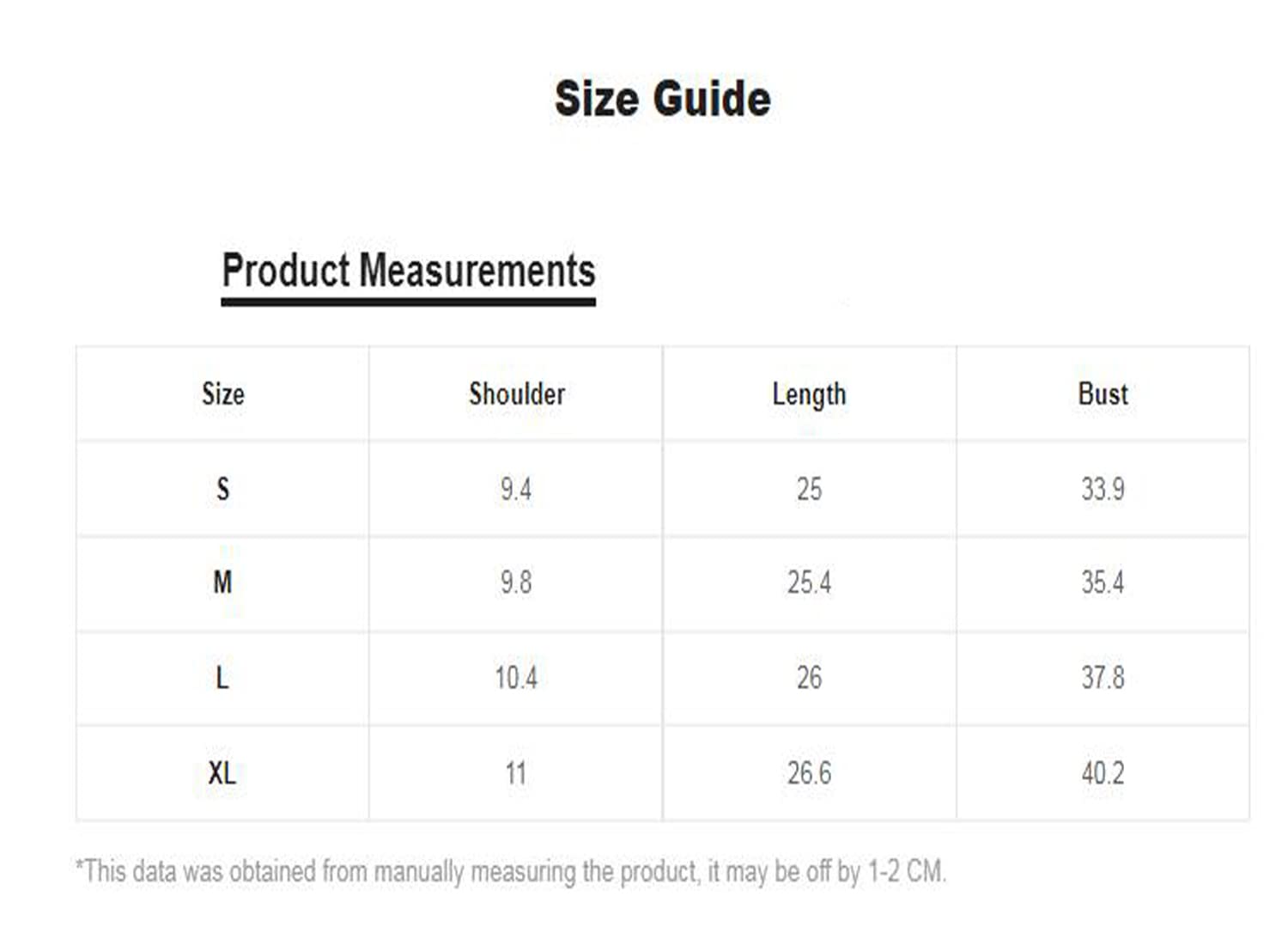Click length value 25.4 for size M

tap(809, 582)
